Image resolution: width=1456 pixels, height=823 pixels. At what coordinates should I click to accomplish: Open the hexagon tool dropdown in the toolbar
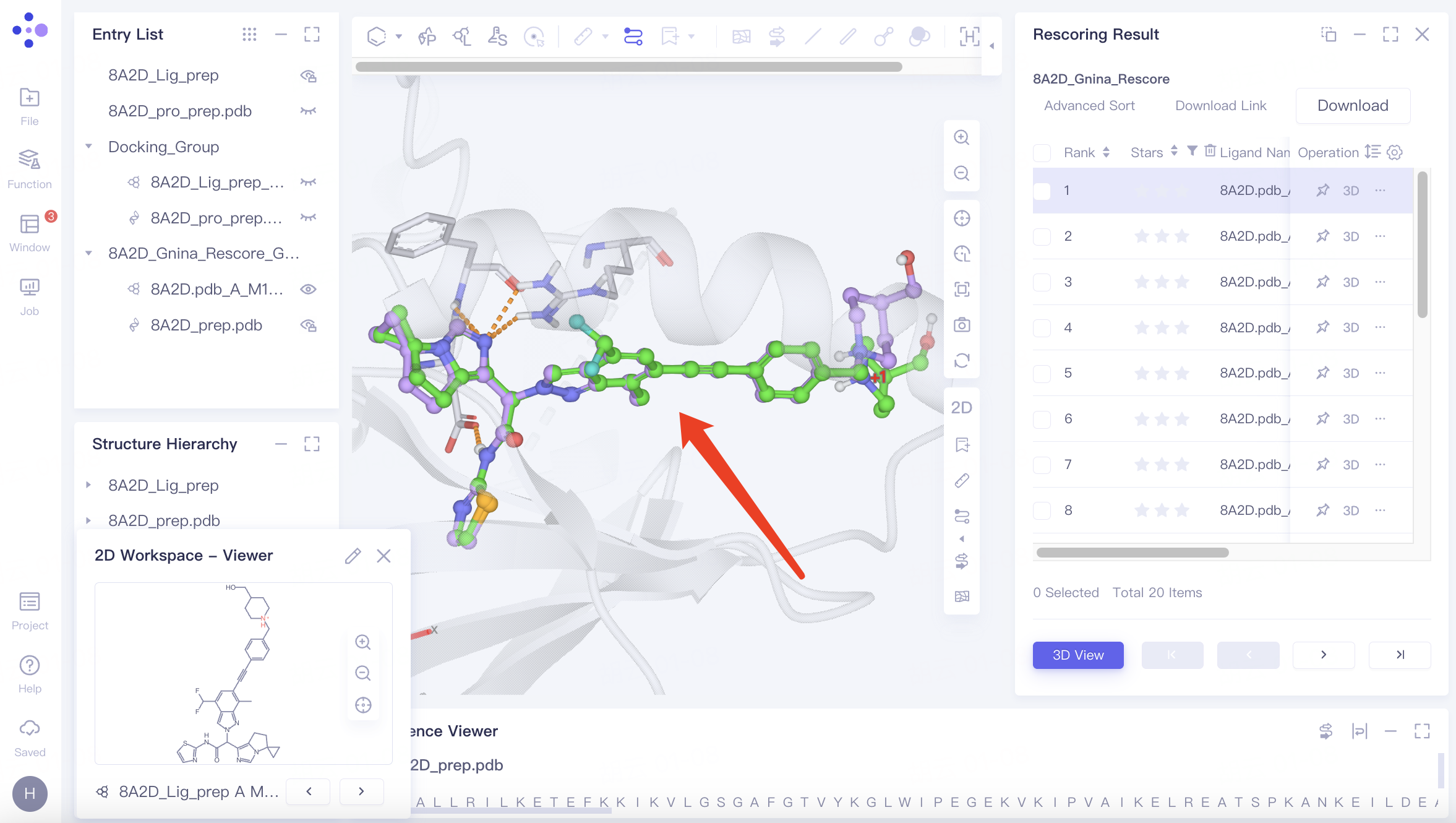(399, 37)
